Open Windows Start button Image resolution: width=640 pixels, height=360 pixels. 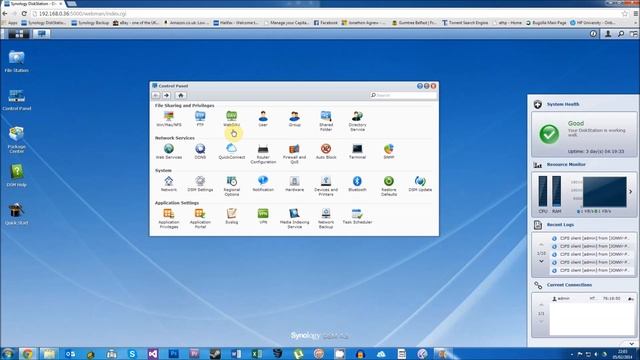8,353
